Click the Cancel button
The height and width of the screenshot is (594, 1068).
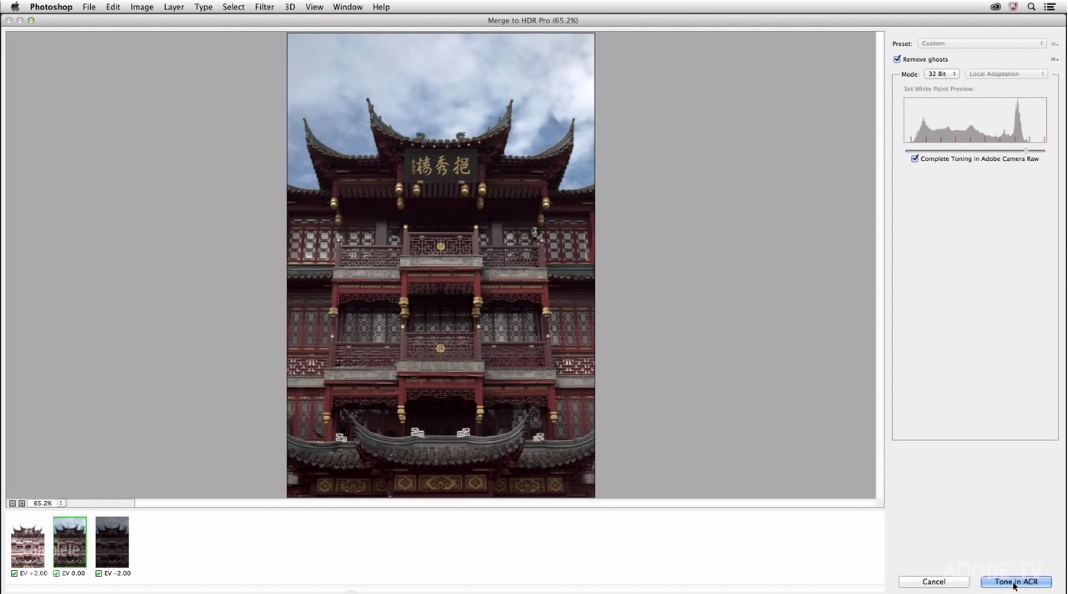(933, 581)
